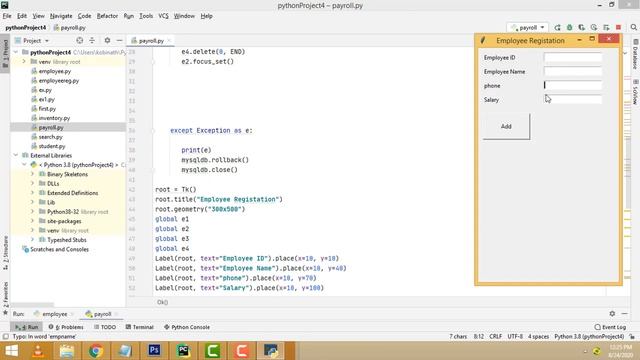Close the payroll.py editor tab

[x=169, y=40]
